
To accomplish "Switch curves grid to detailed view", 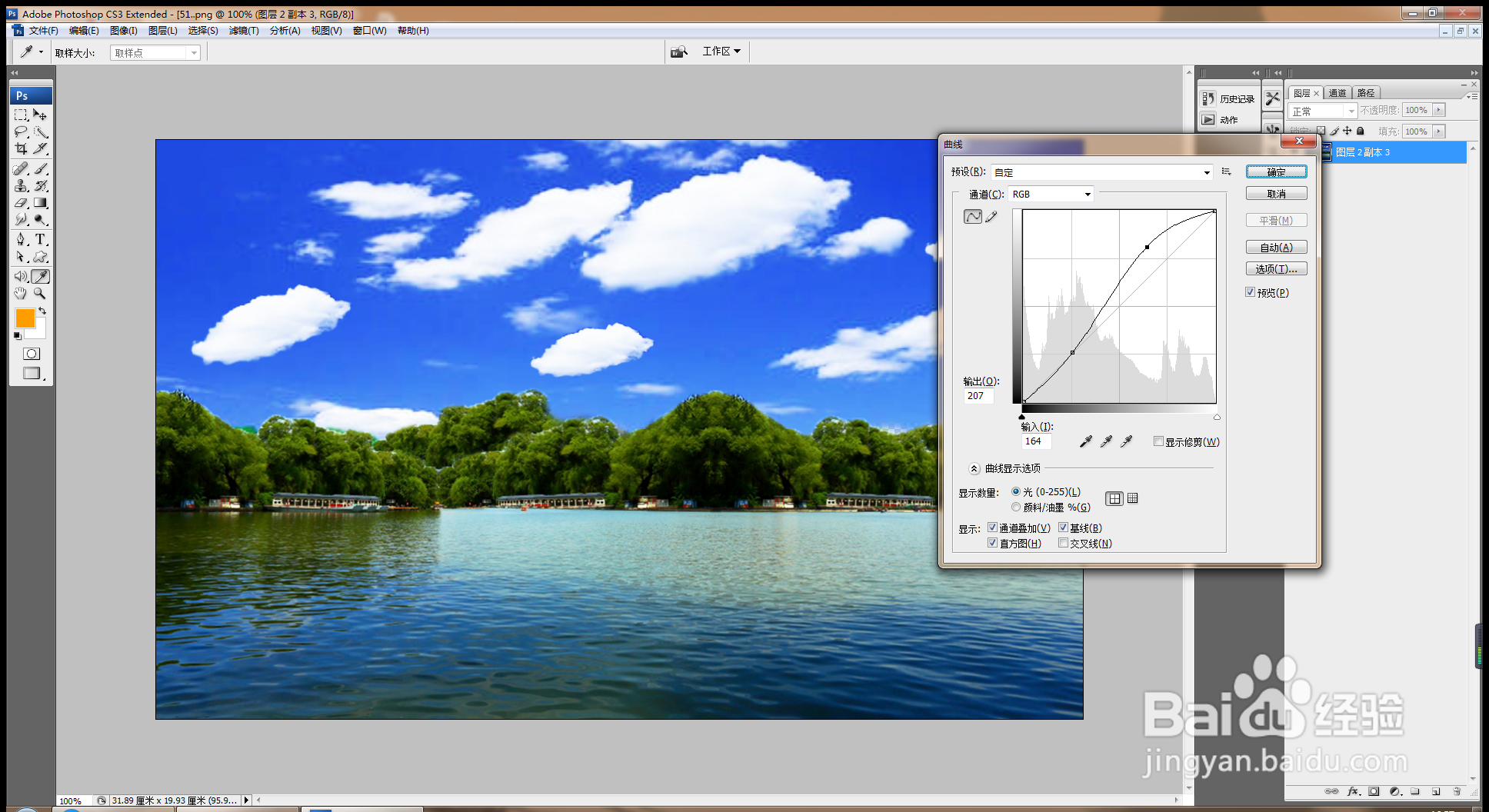I will 1133,498.
